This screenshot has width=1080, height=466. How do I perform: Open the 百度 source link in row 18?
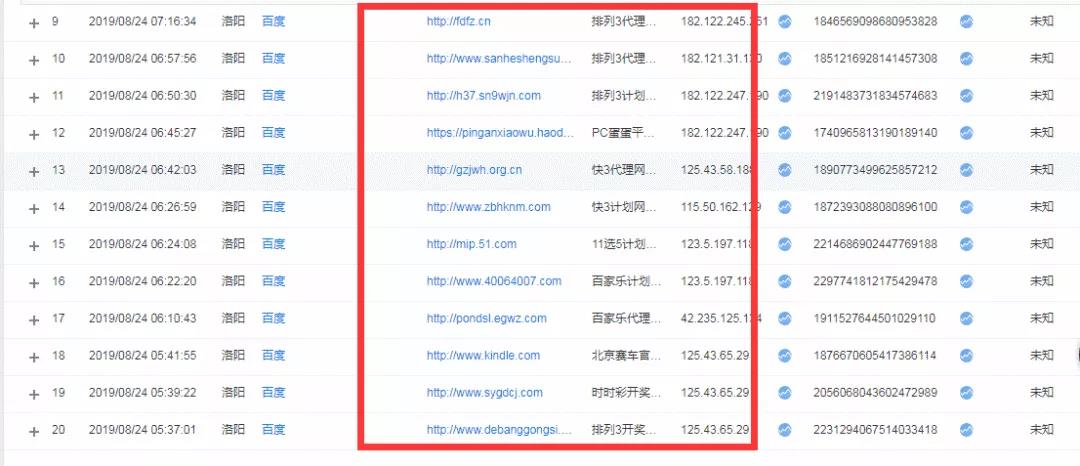273,356
